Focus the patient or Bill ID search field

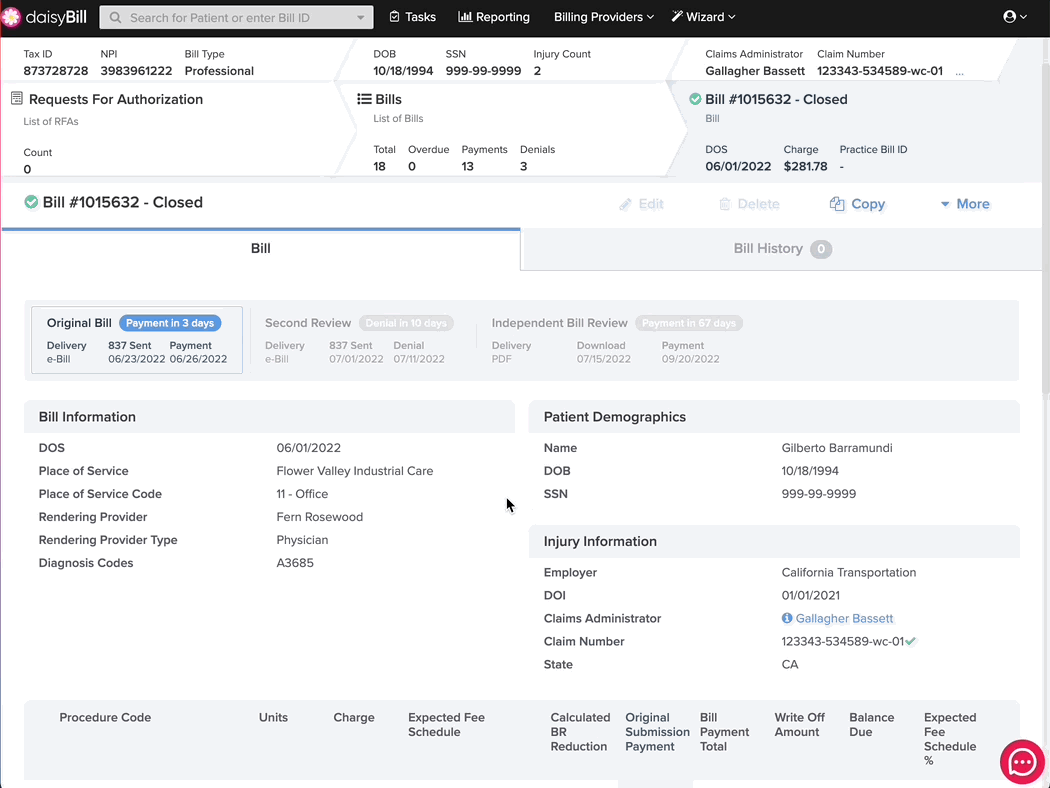[x=236, y=17]
